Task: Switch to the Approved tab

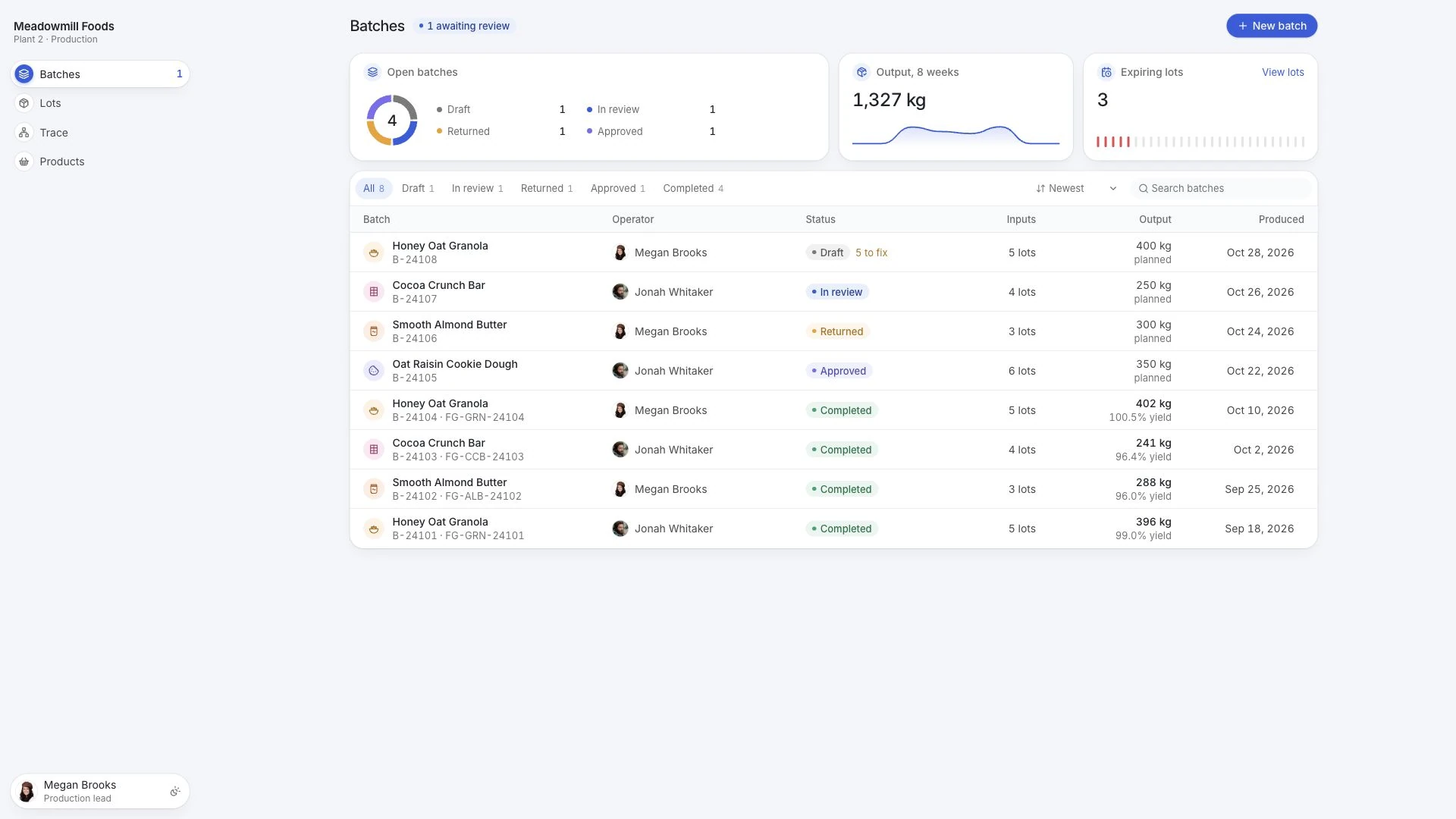Action: point(618,189)
